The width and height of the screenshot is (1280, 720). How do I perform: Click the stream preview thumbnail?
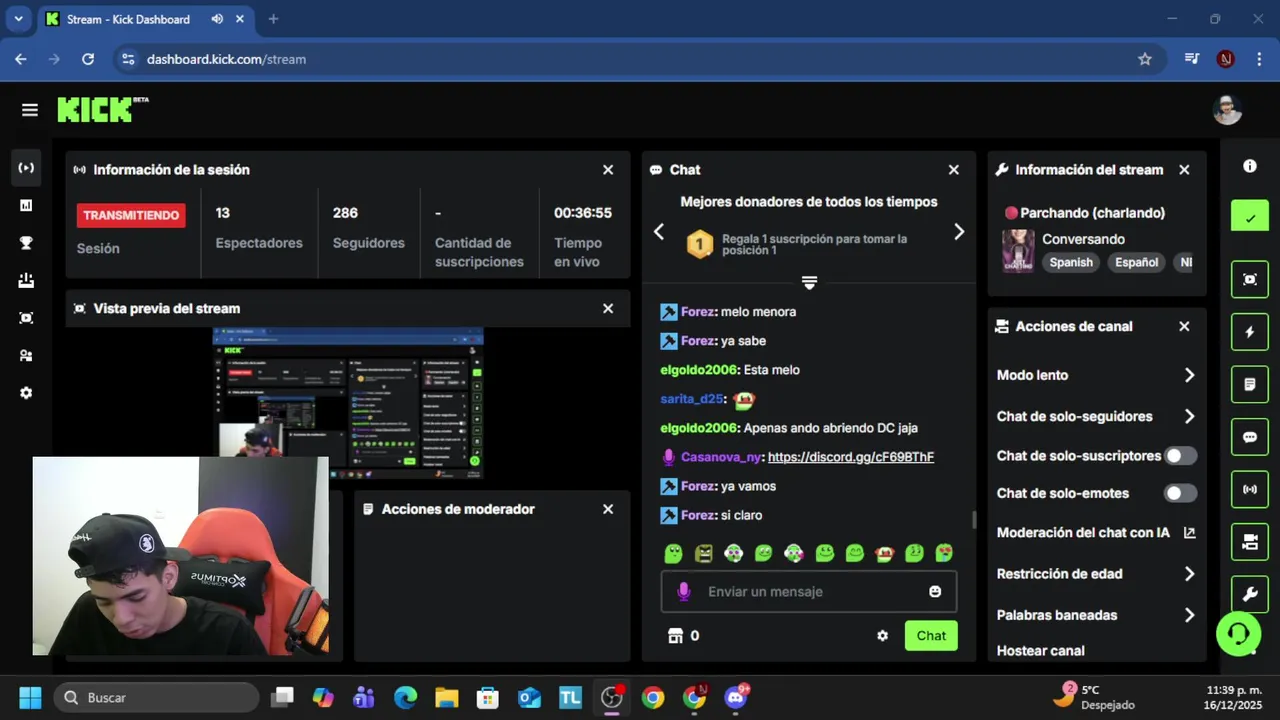click(x=348, y=404)
